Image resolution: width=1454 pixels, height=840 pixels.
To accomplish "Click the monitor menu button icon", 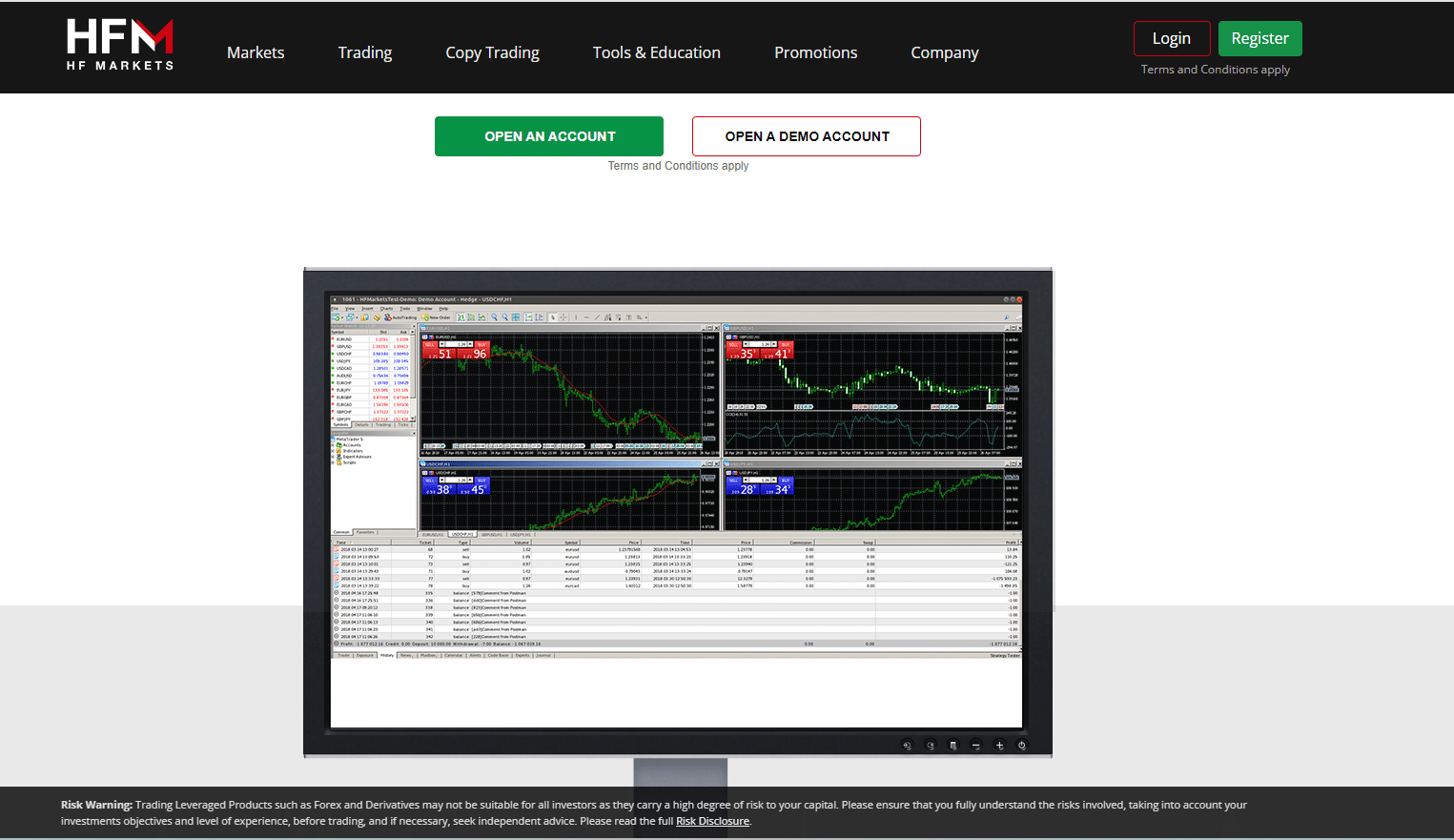I will point(952,746).
